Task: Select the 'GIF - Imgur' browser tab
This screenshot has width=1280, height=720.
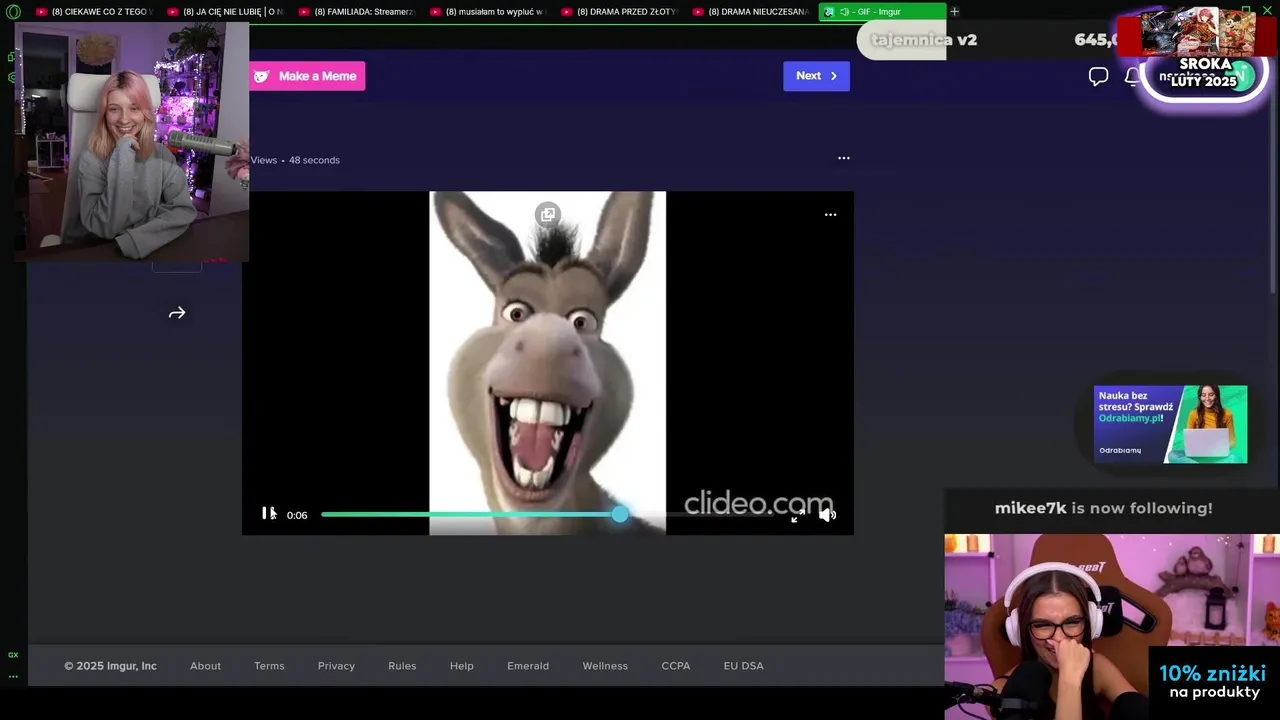Action: 880,12
